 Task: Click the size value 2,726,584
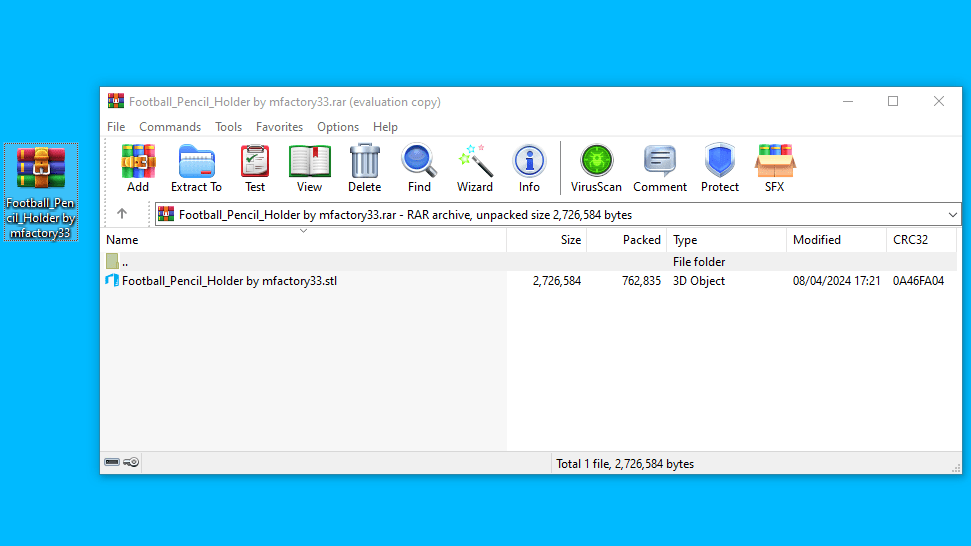pos(557,281)
